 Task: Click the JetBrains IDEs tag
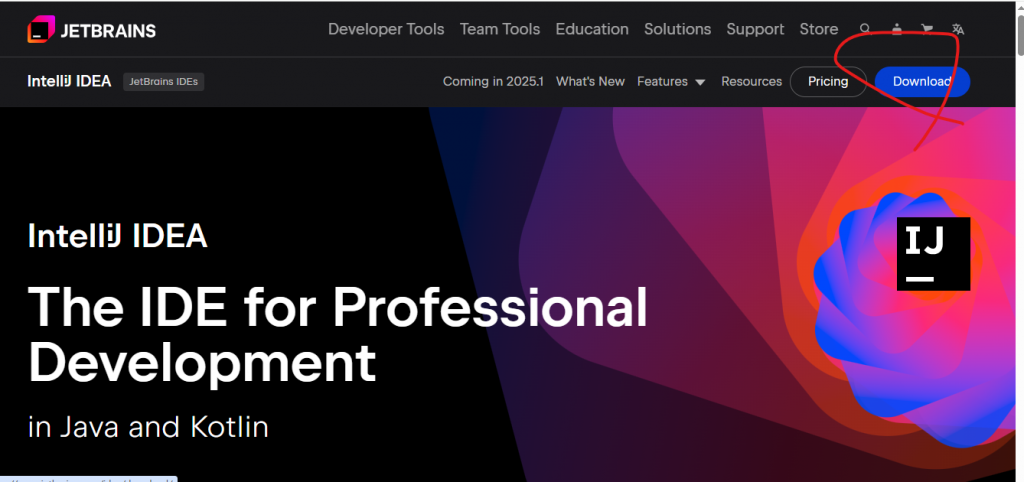(x=163, y=82)
